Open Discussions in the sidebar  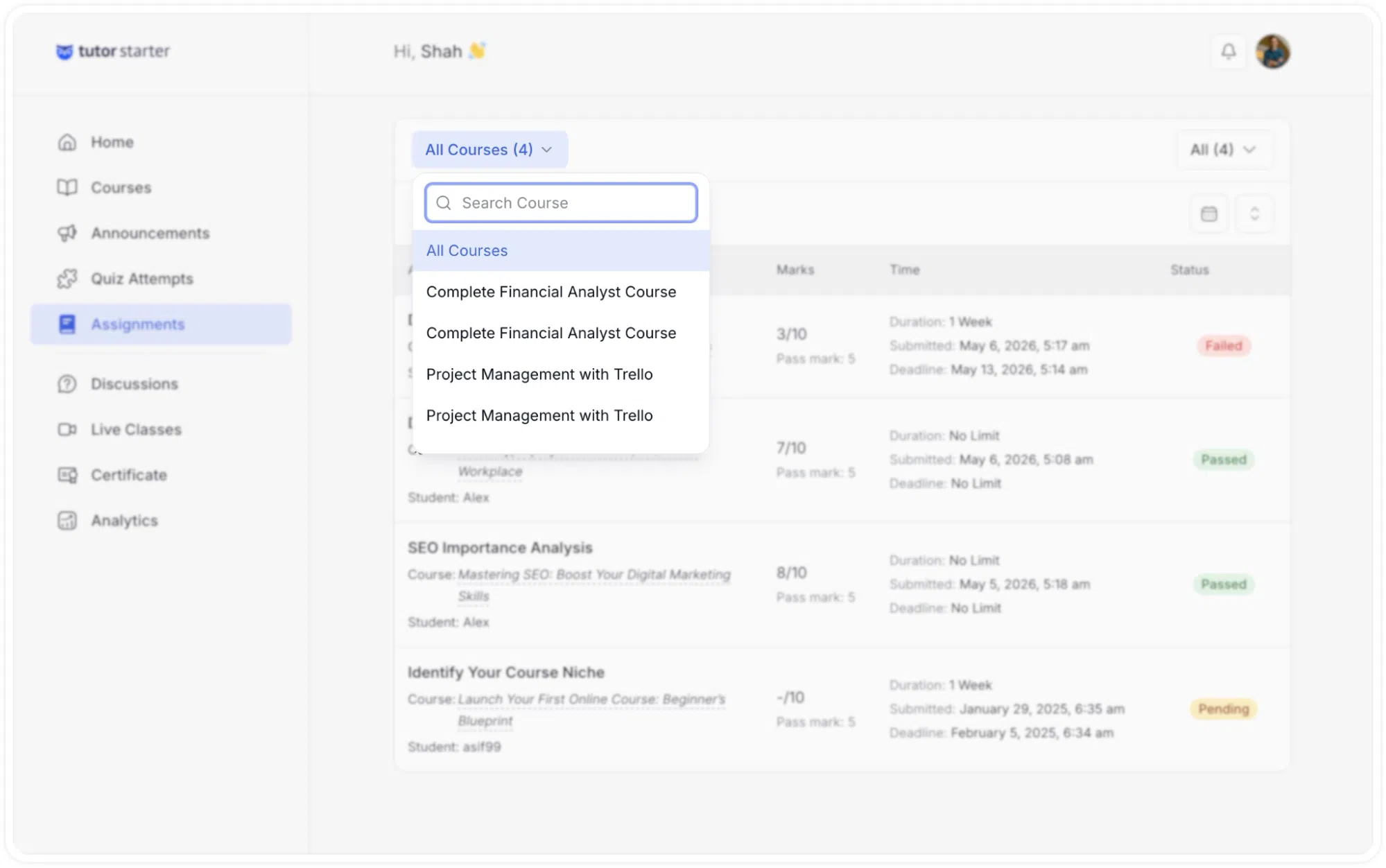coord(161,383)
